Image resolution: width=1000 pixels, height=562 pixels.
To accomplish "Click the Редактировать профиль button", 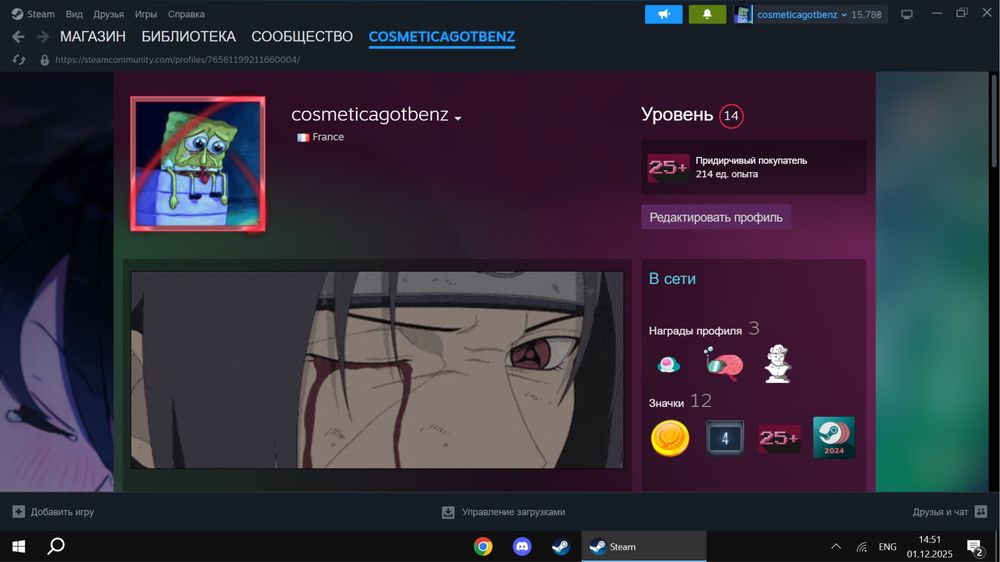I will pyautogui.click(x=716, y=218).
